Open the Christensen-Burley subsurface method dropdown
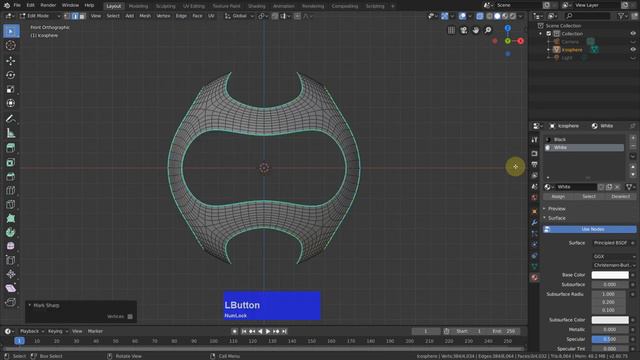Image resolution: width=640 pixels, height=360 pixels. coord(614,265)
